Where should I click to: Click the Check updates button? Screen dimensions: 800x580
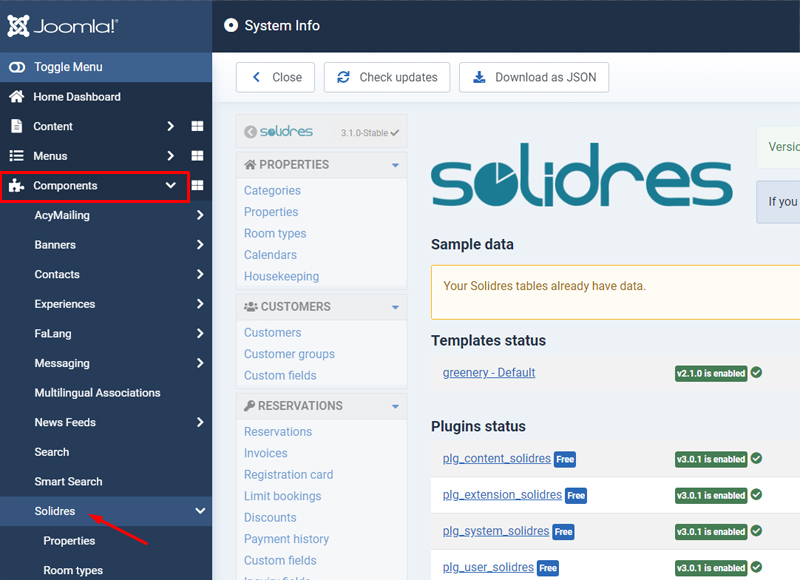[387, 77]
